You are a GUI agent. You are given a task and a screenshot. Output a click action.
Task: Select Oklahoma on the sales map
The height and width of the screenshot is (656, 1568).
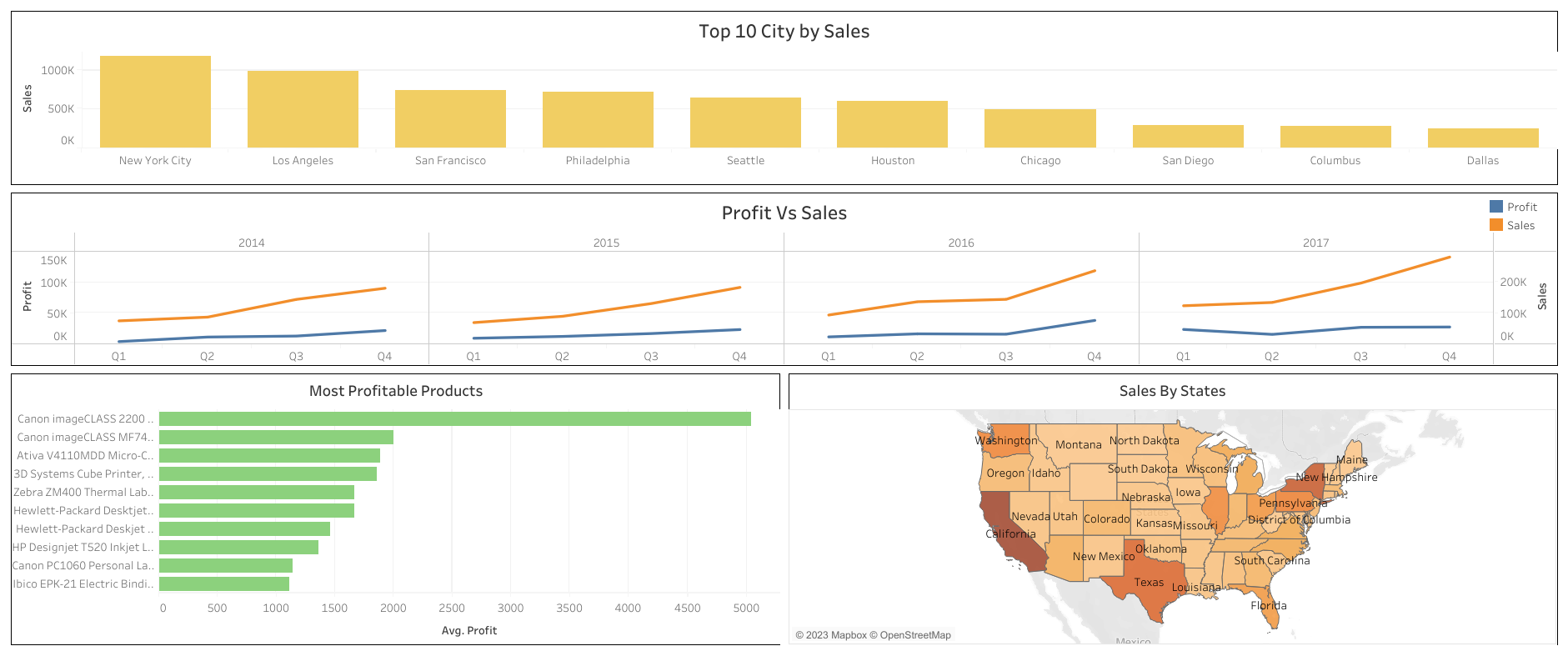(1160, 549)
